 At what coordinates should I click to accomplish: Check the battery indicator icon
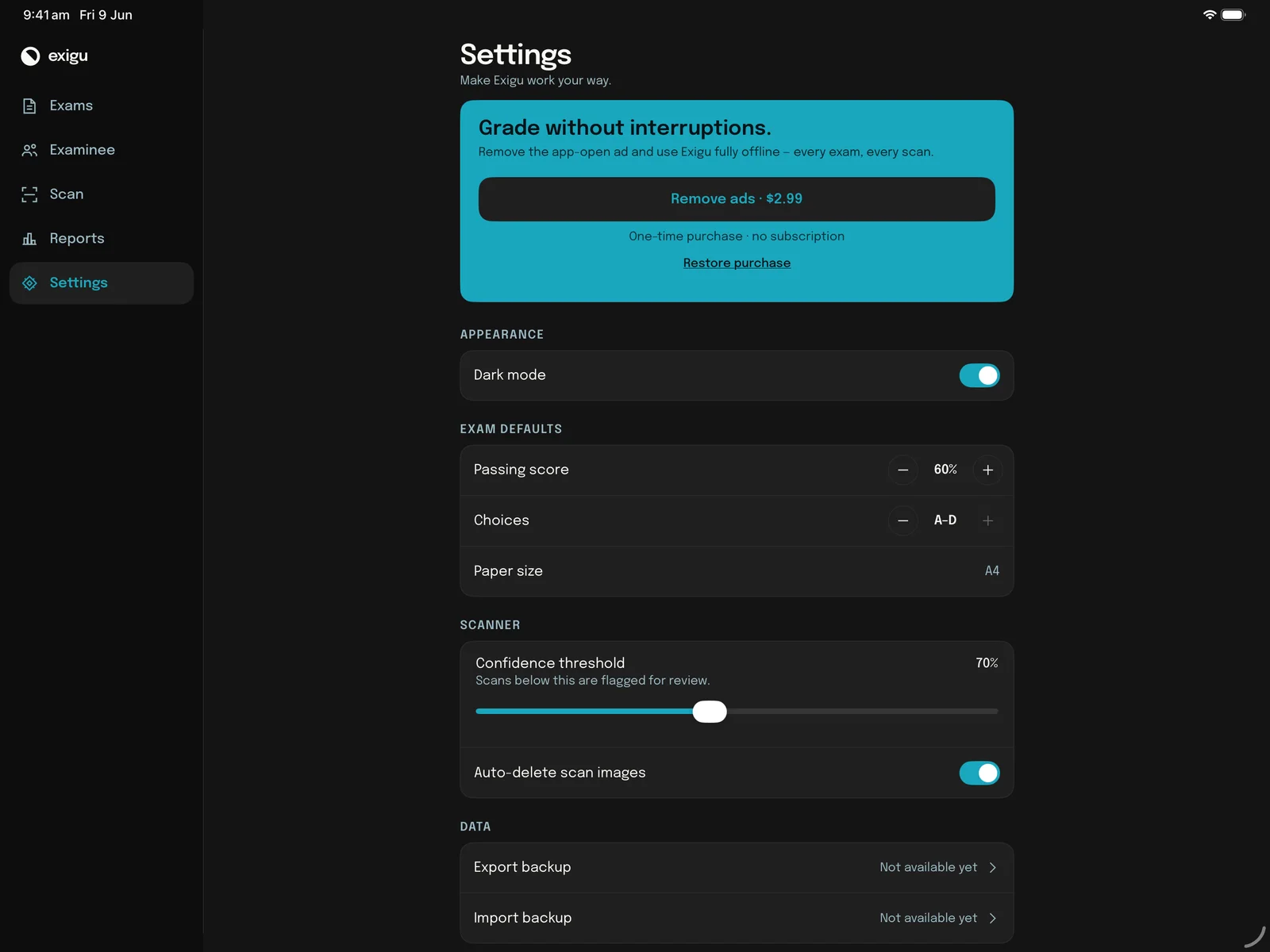(1233, 15)
